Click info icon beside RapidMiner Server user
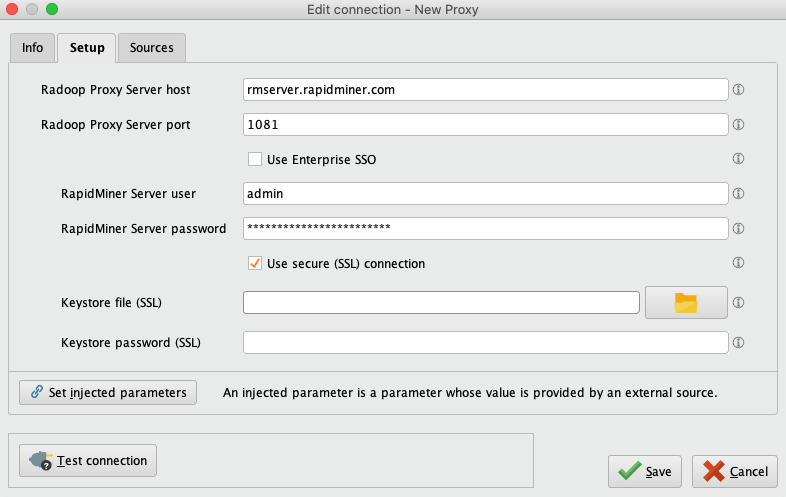Screen dimensions: 786x497 pos(739,194)
